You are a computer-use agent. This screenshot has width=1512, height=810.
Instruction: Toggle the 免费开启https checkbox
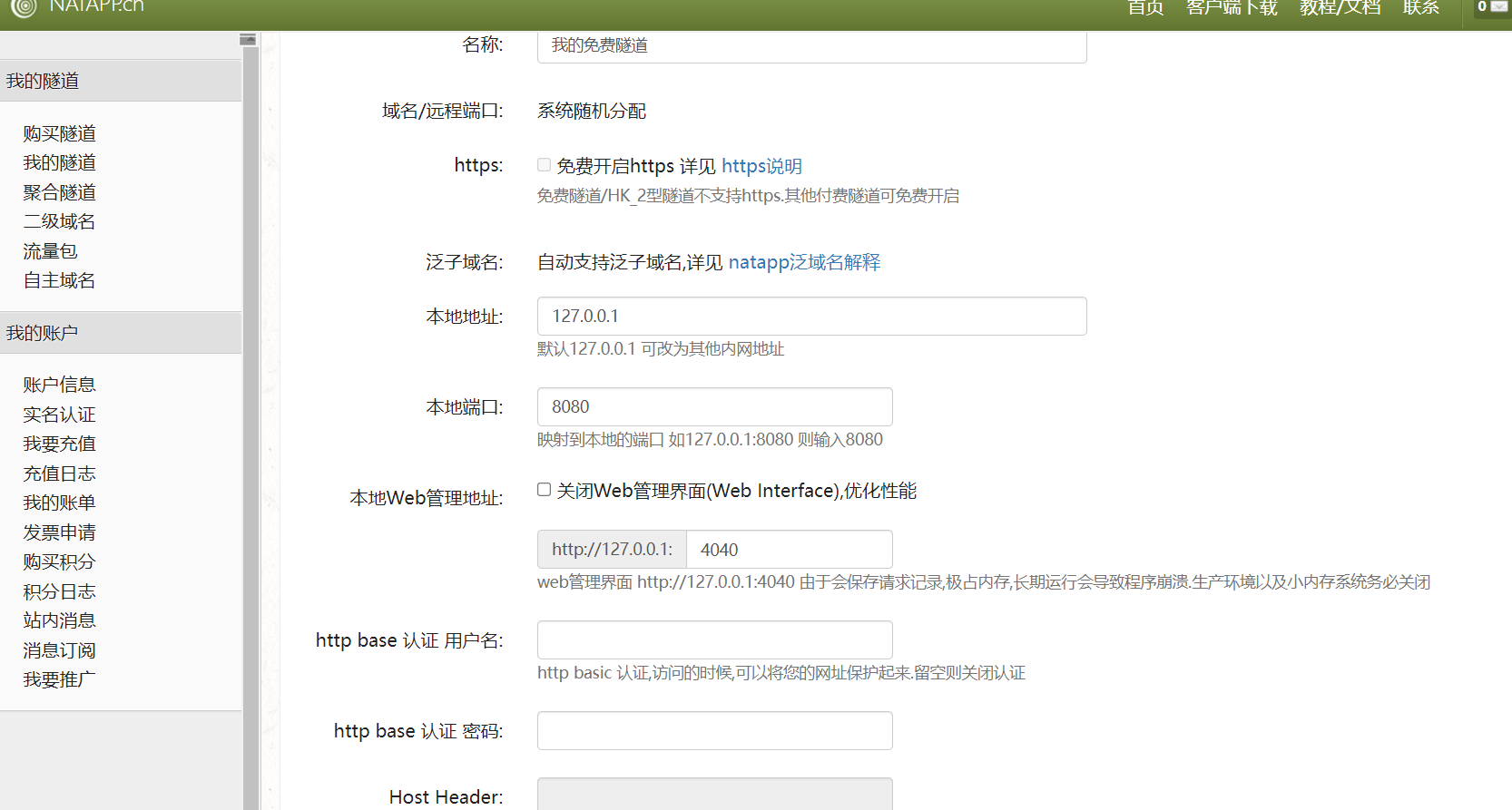click(x=544, y=165)
